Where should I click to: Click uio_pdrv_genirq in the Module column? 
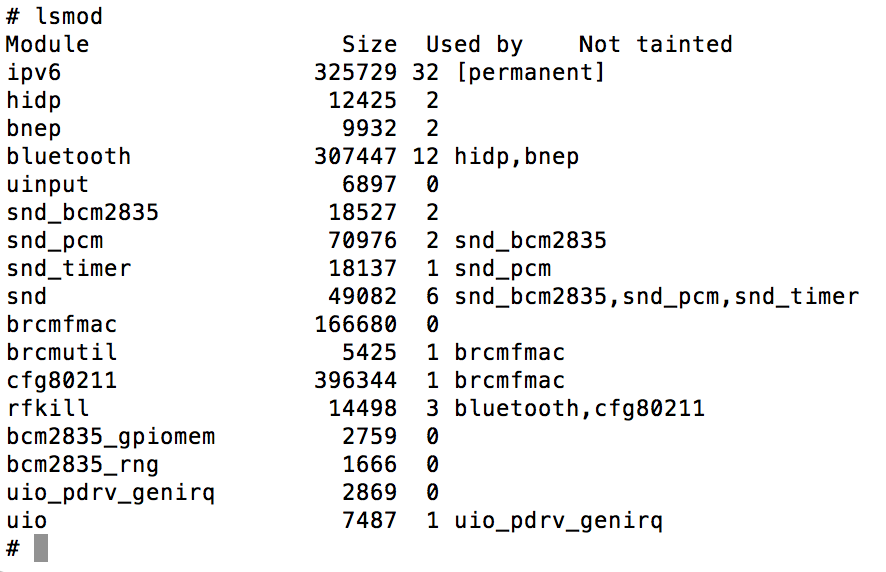pos(111,493)
